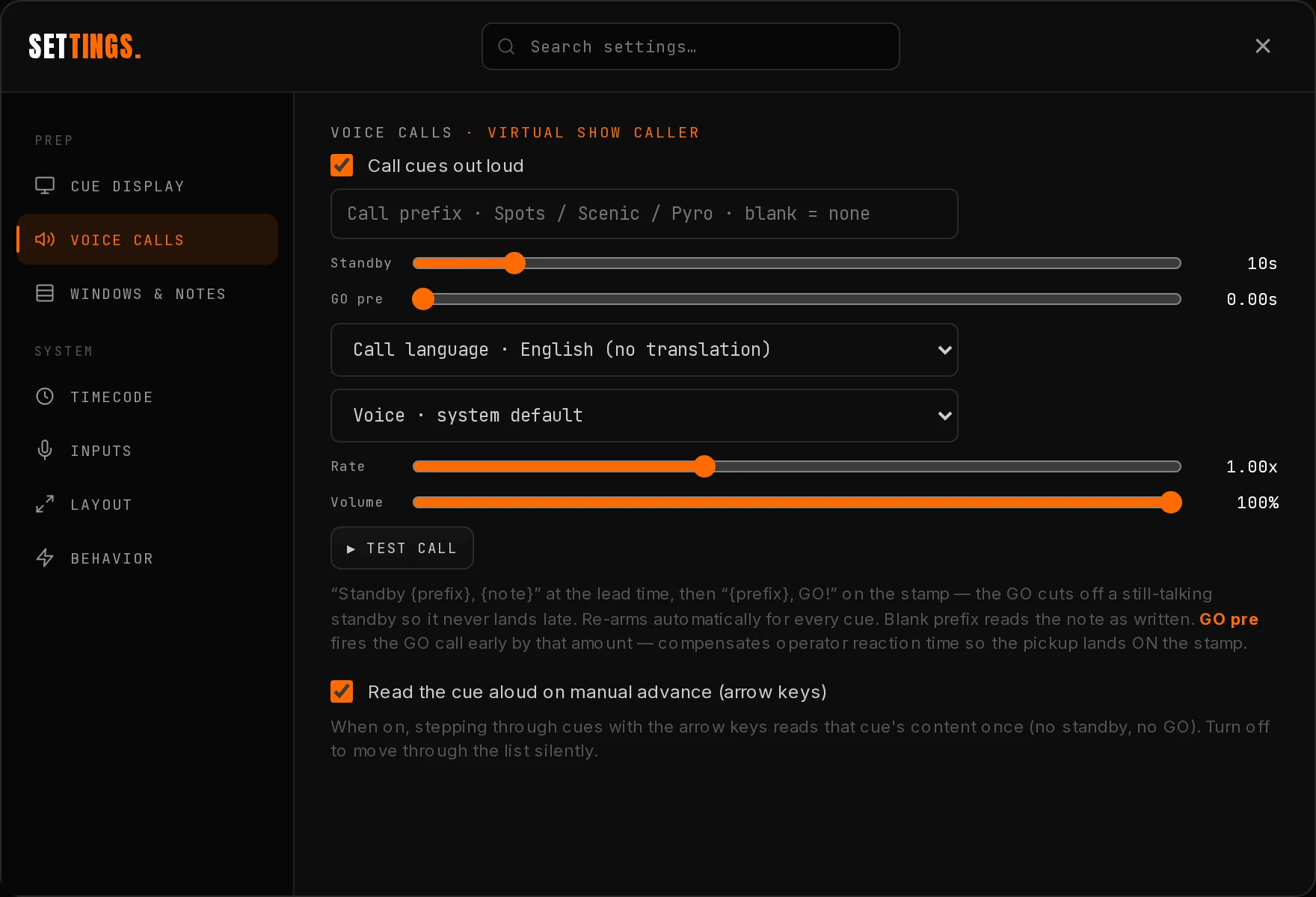Viewport: 1316px width, 897px height.
Task: Open the Voice system default dropdown
Action: coord(645,416)
